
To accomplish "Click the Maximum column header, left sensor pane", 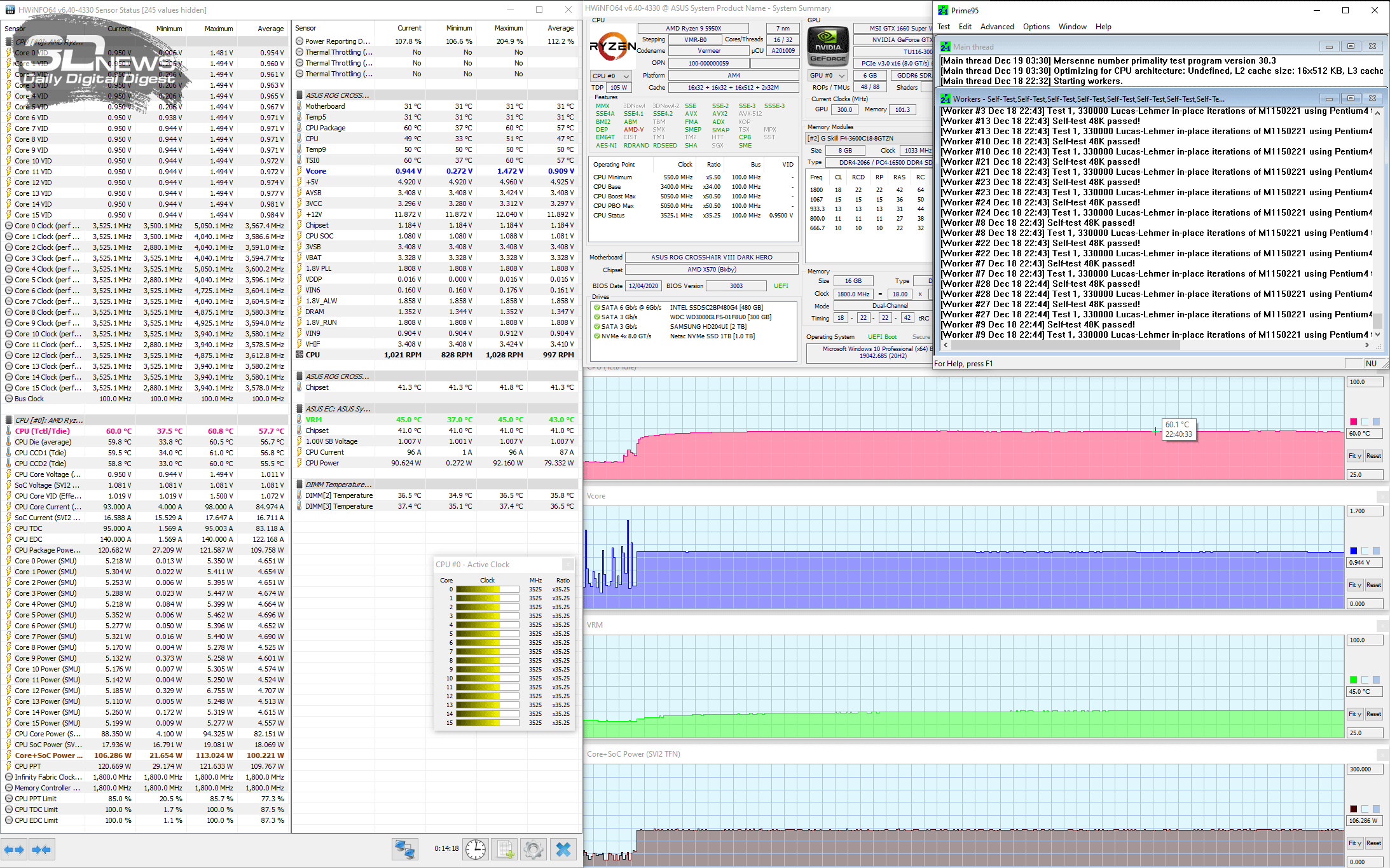I will click(212, 29).
